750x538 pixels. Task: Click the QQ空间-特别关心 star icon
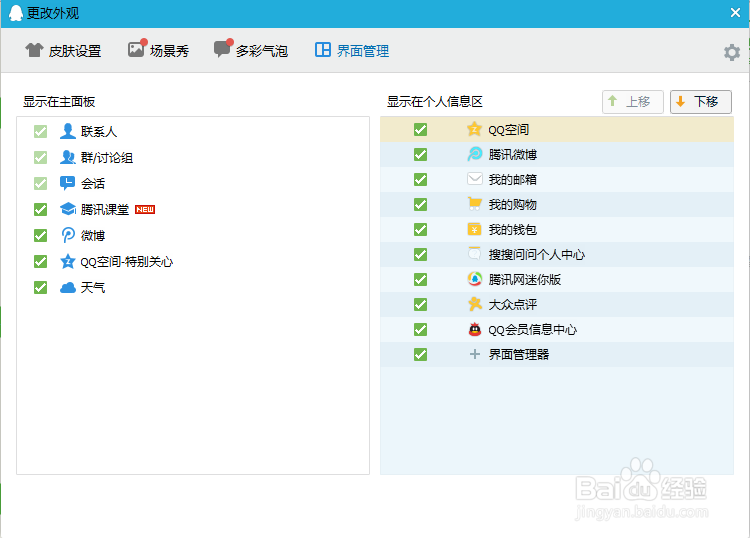67,261
